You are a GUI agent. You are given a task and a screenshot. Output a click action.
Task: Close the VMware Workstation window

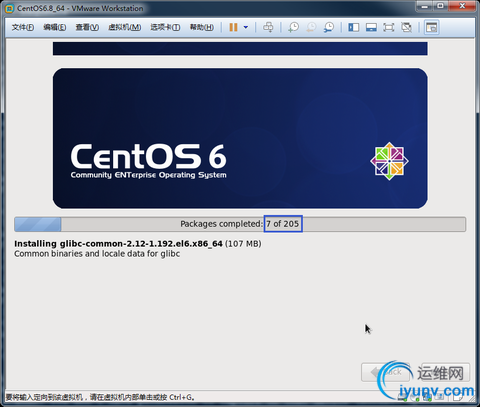(462, 6)
